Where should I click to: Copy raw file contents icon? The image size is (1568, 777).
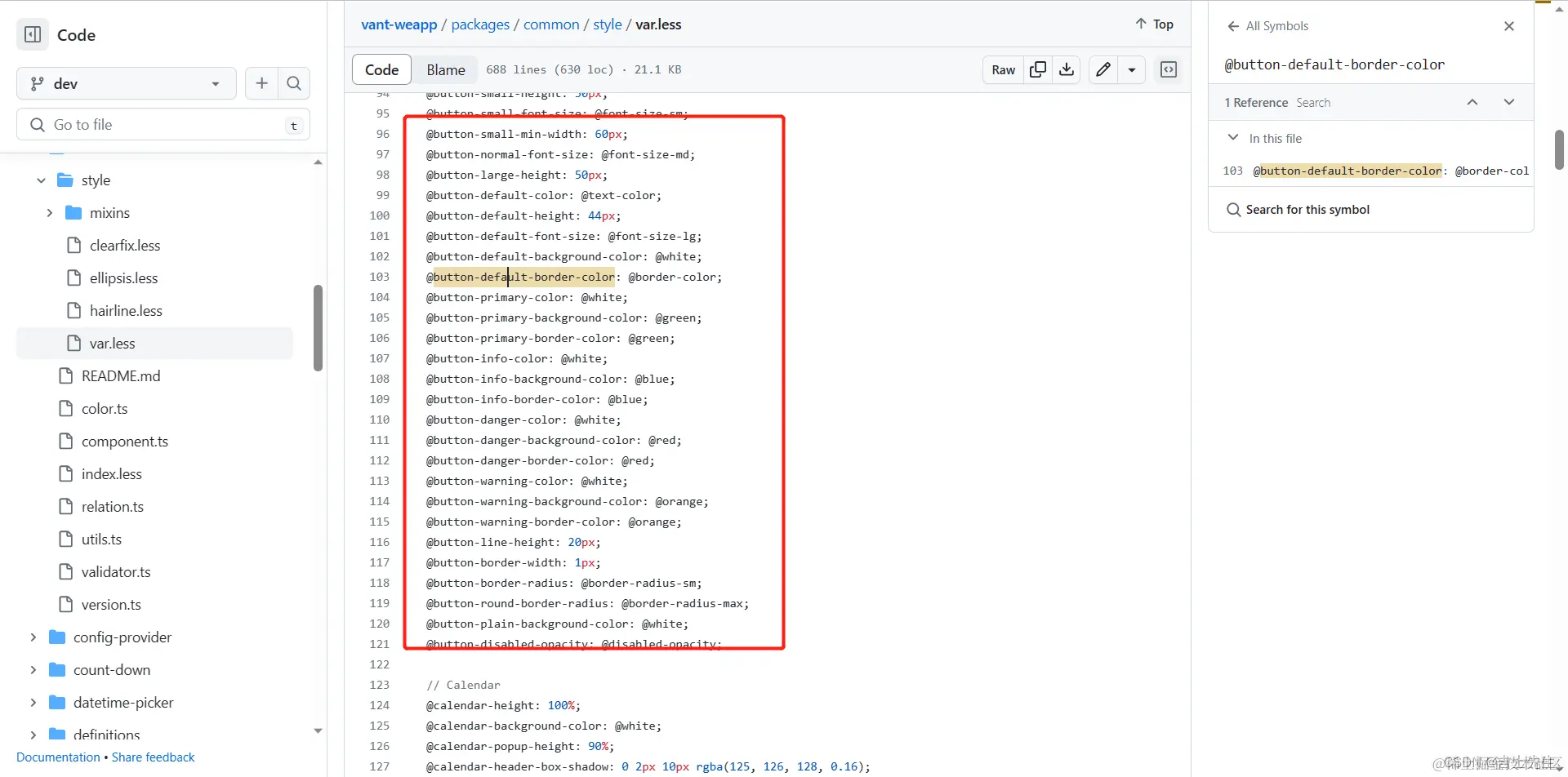(1038, 70)
